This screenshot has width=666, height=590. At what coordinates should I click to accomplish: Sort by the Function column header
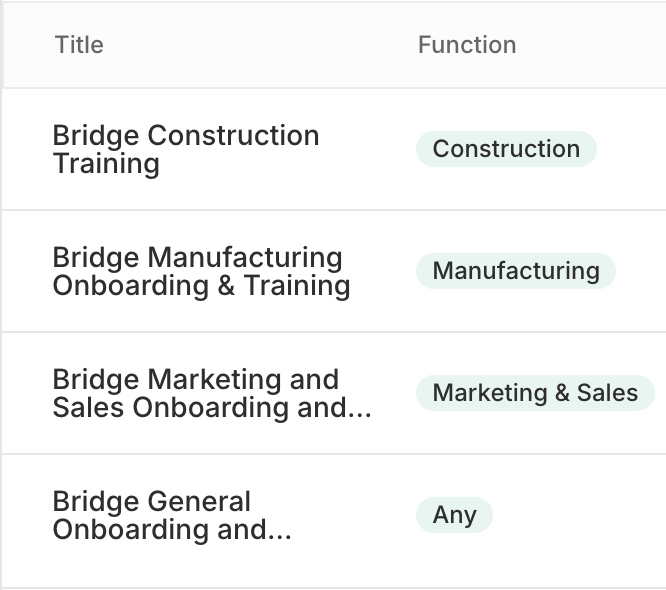(467, 45)
